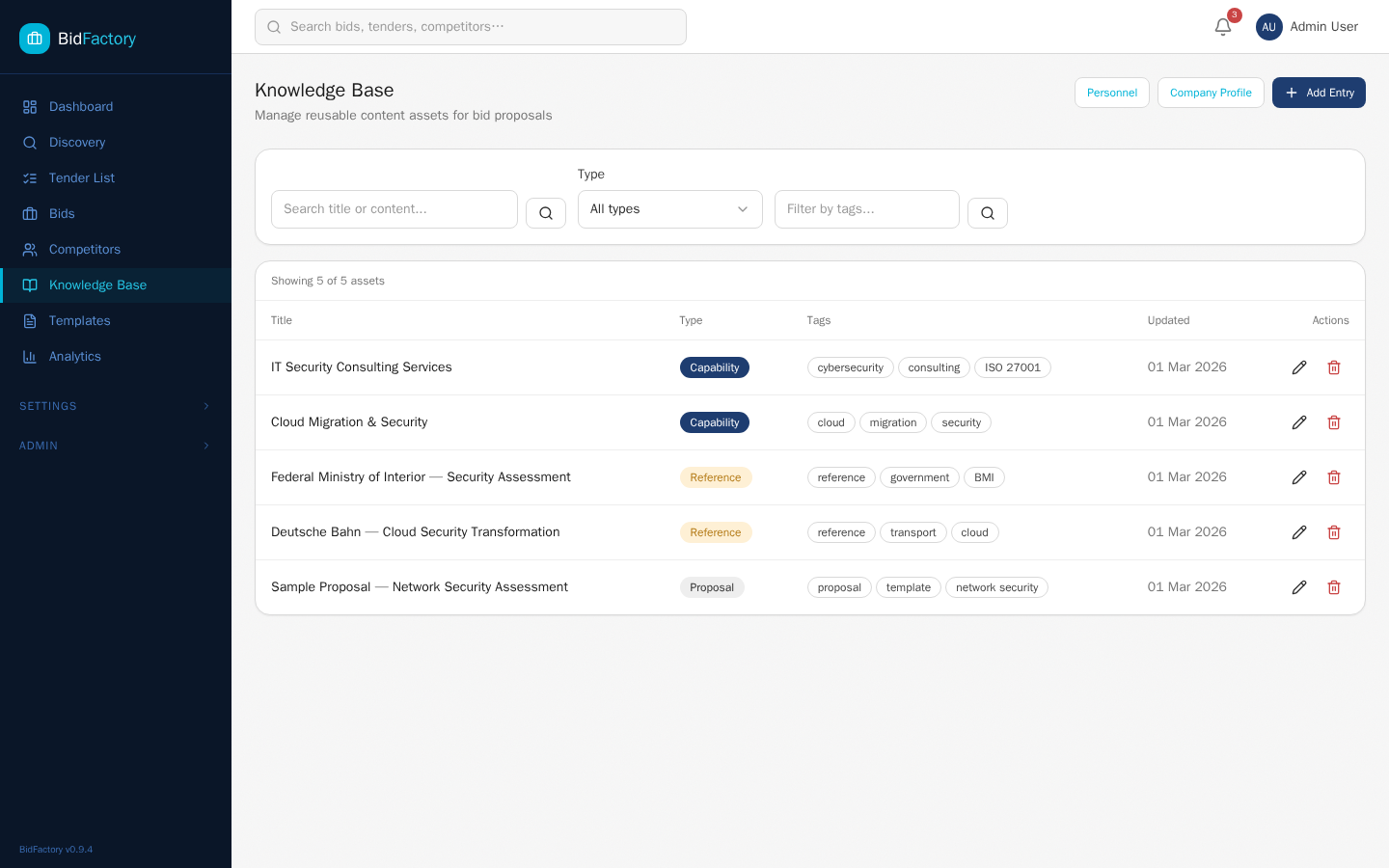The width and height of the screenshot is (1389, 868).
Task: Click the BidFactory v0.9.4 version text
Action: click(56, 850)
